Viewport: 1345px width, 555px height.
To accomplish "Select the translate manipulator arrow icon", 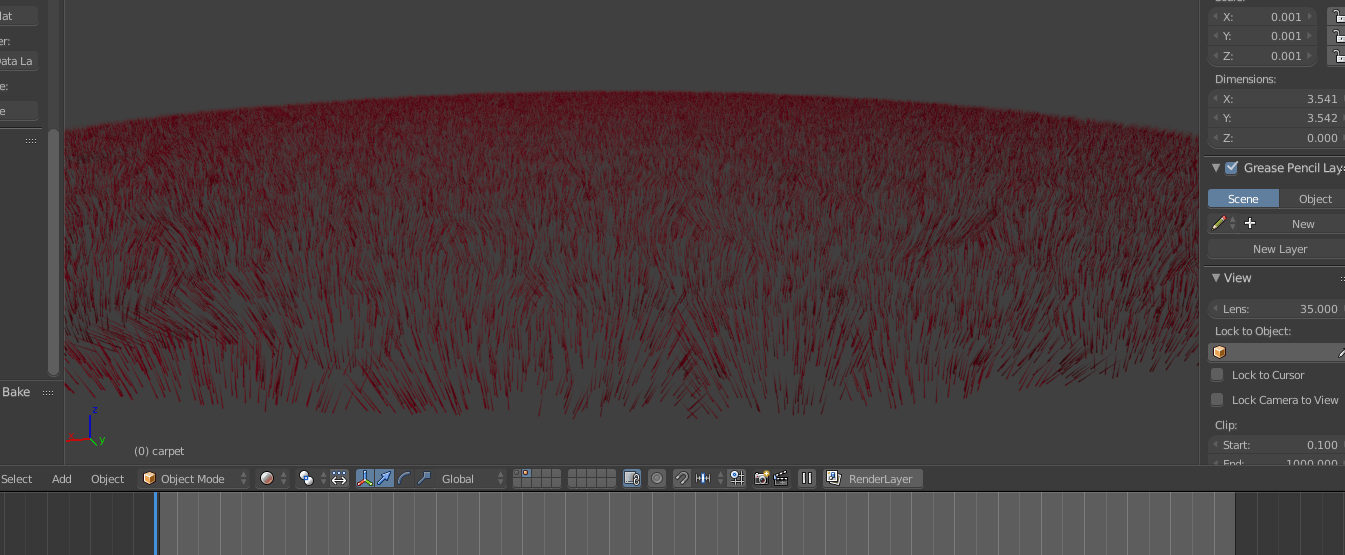I will click(385, 479).
